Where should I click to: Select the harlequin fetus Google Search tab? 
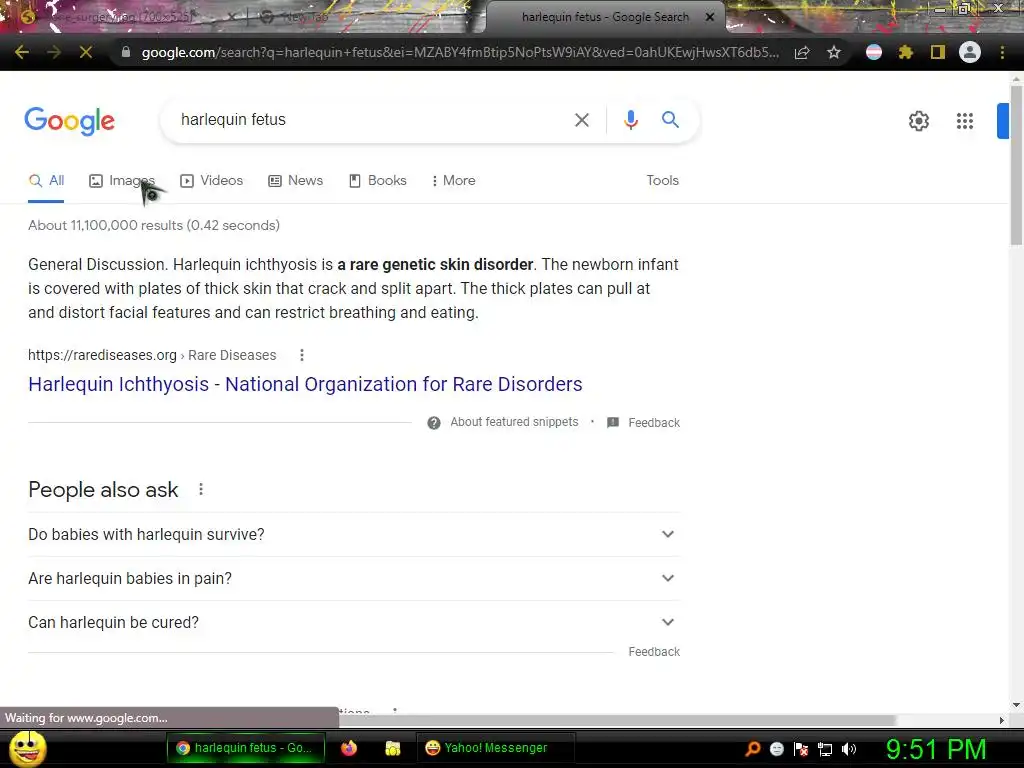(605, 18)
